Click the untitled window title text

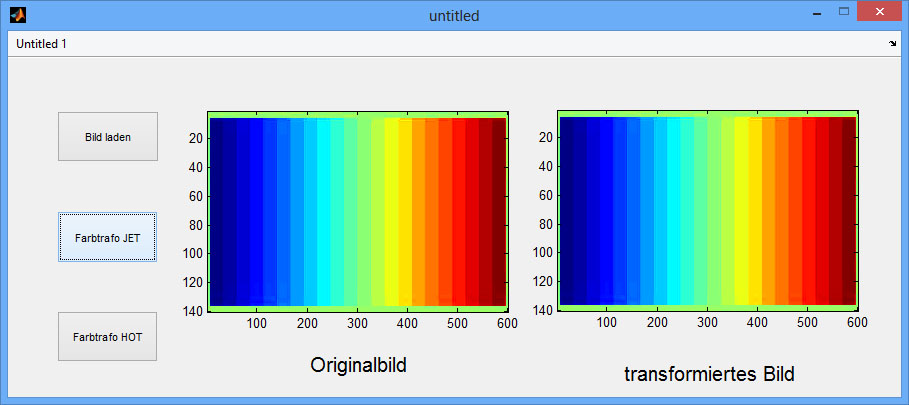(454, 16)
